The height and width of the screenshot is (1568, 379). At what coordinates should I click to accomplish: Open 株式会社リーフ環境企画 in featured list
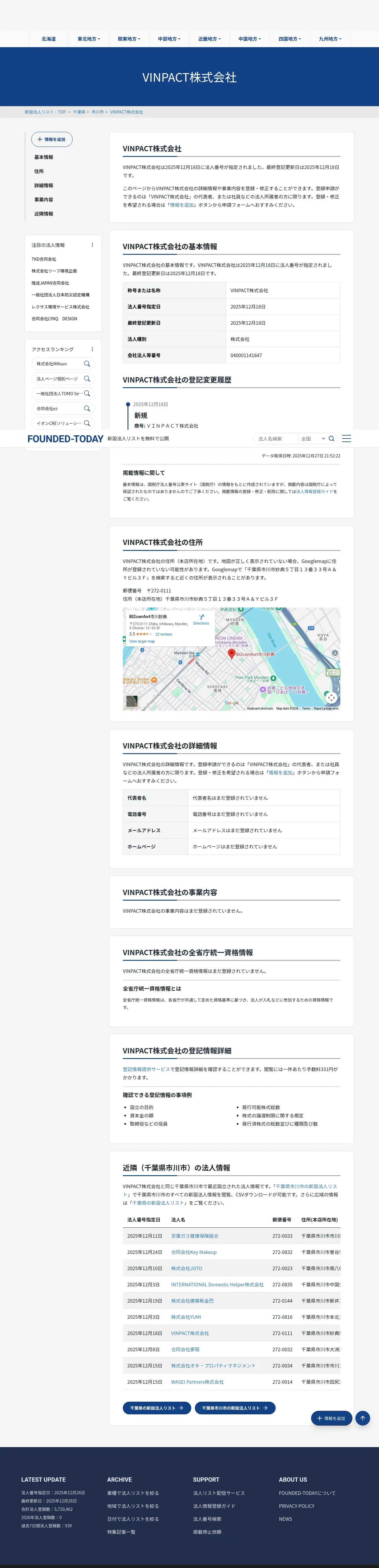[54, 271]
